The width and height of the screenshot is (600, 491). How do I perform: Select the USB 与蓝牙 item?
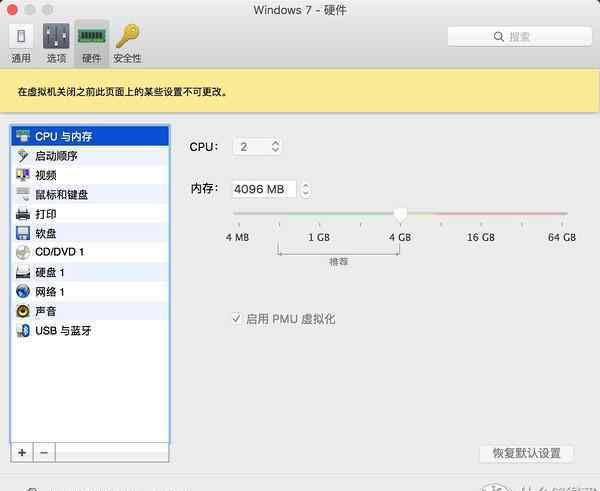90,330
